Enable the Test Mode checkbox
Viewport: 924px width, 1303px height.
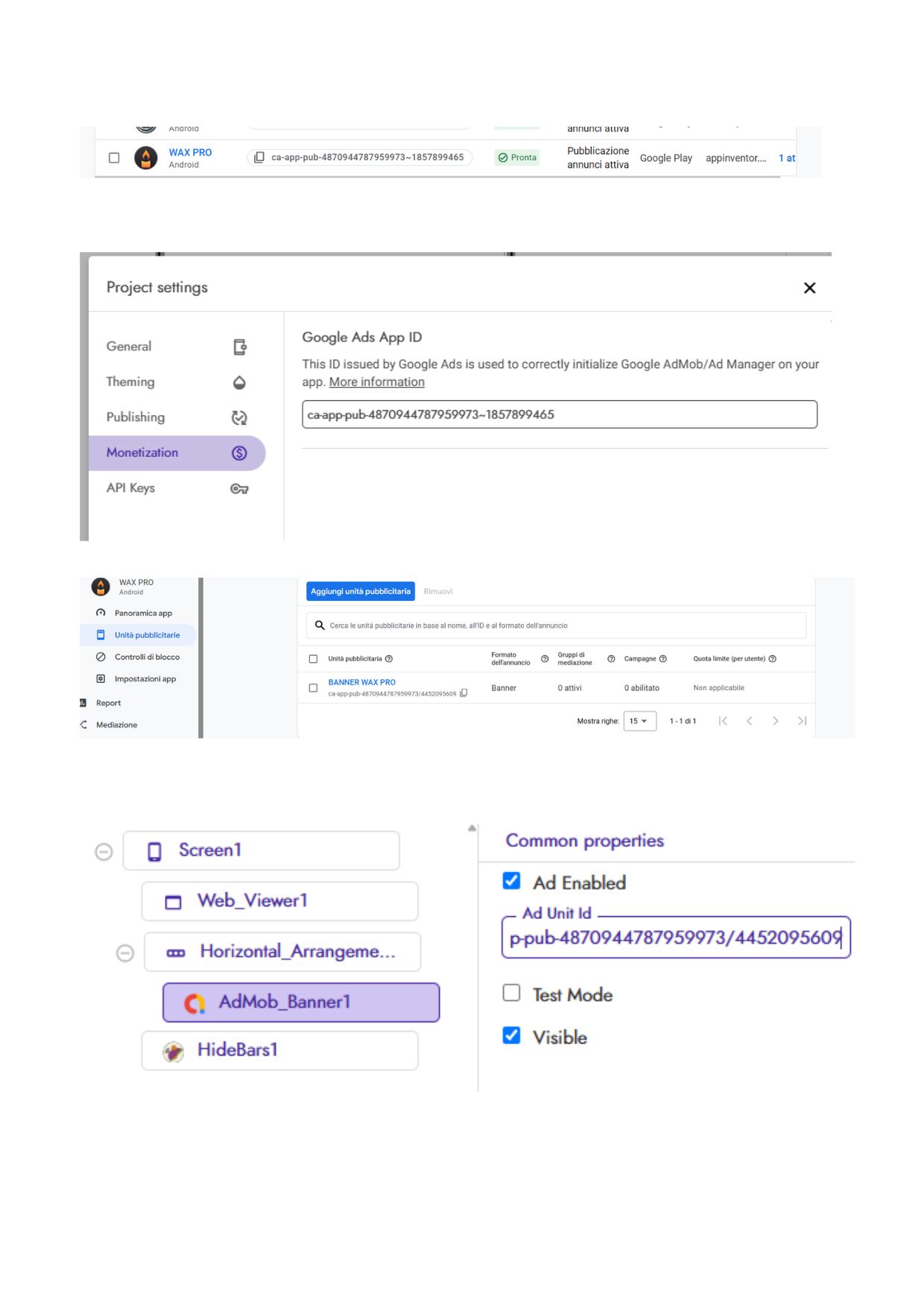click(512, 993)
